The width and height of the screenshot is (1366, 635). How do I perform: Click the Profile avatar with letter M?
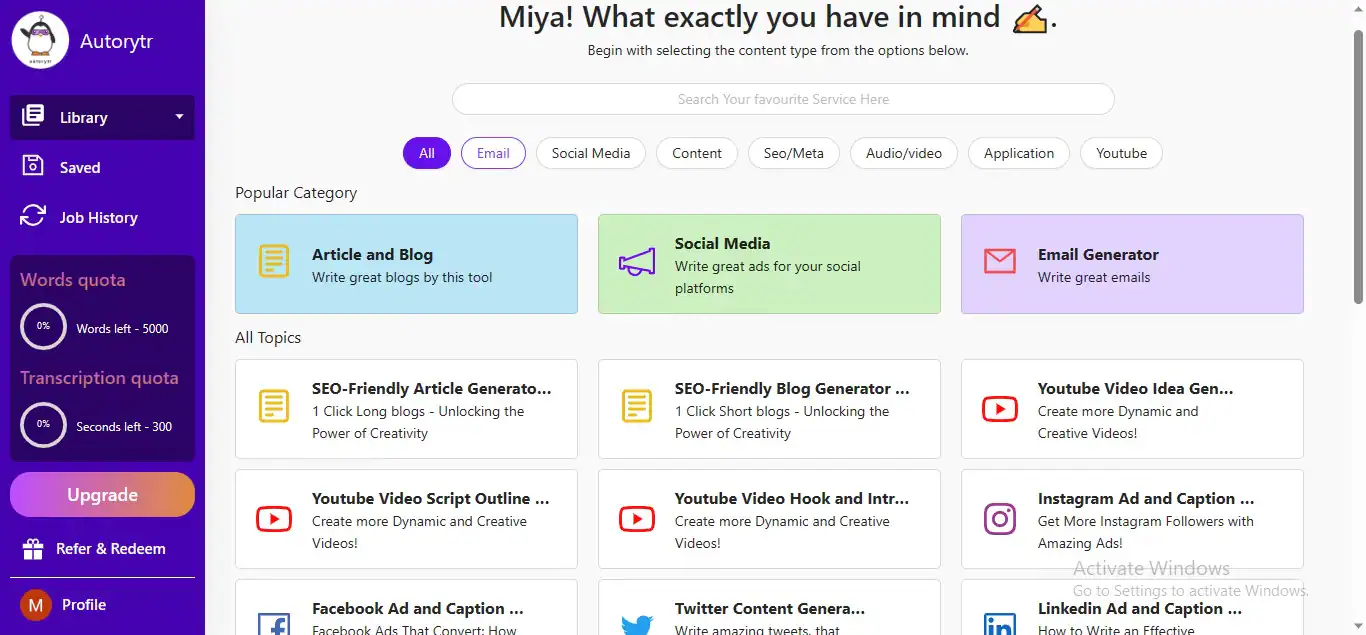[36, 605]
